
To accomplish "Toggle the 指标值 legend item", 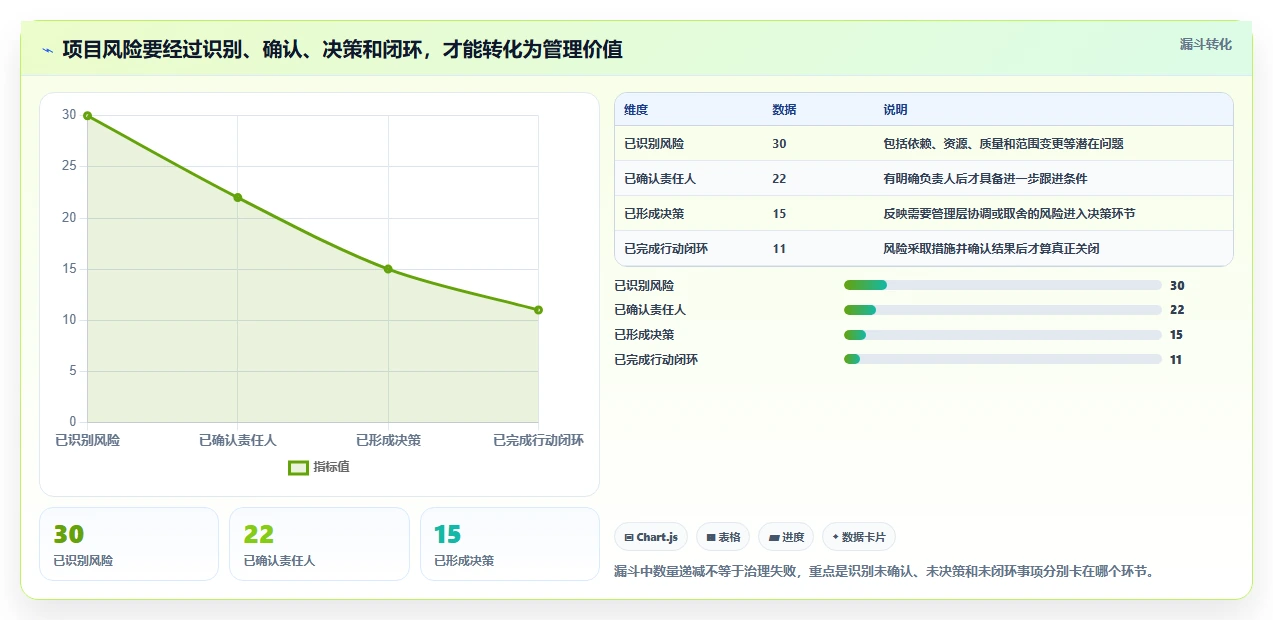I will click(x=319, y=467).
